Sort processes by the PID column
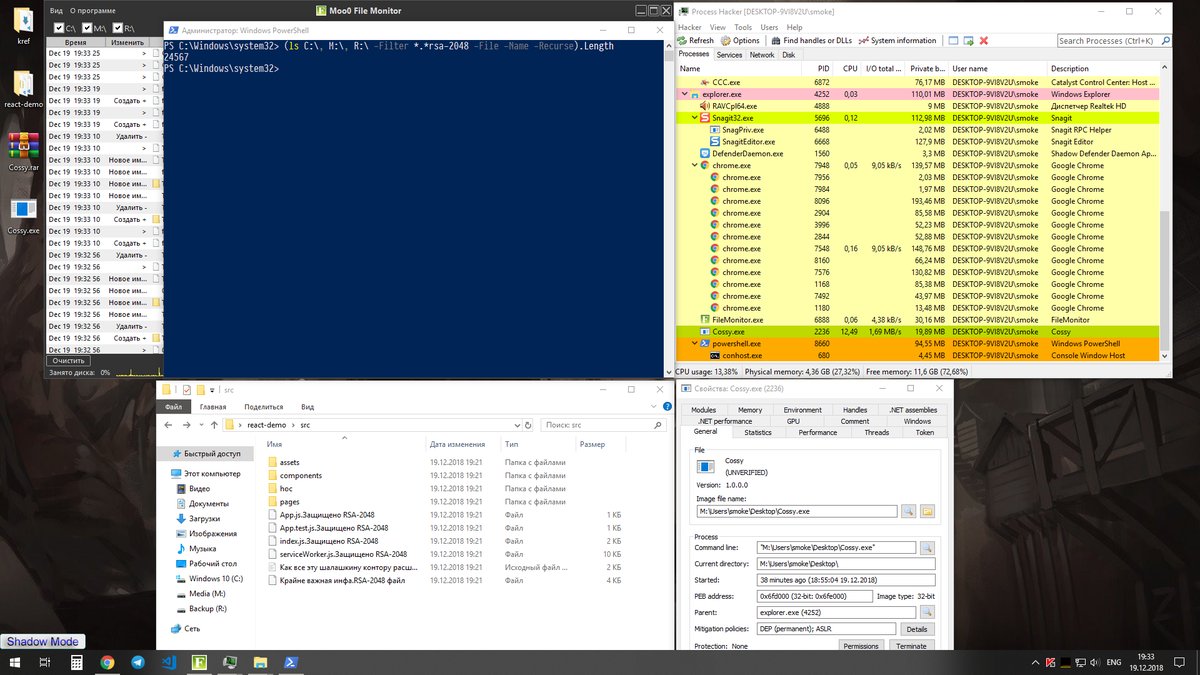 [820, 69]
